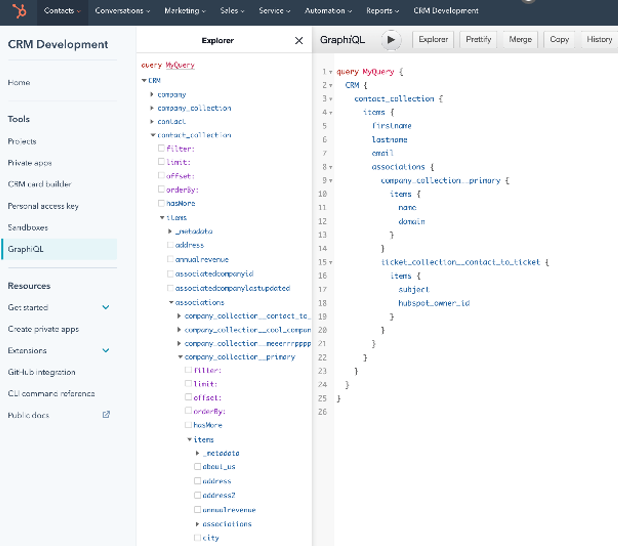Screen dimensions: 618x546
Task: Collapse the associations node under contact items
Action: [171, 302]
